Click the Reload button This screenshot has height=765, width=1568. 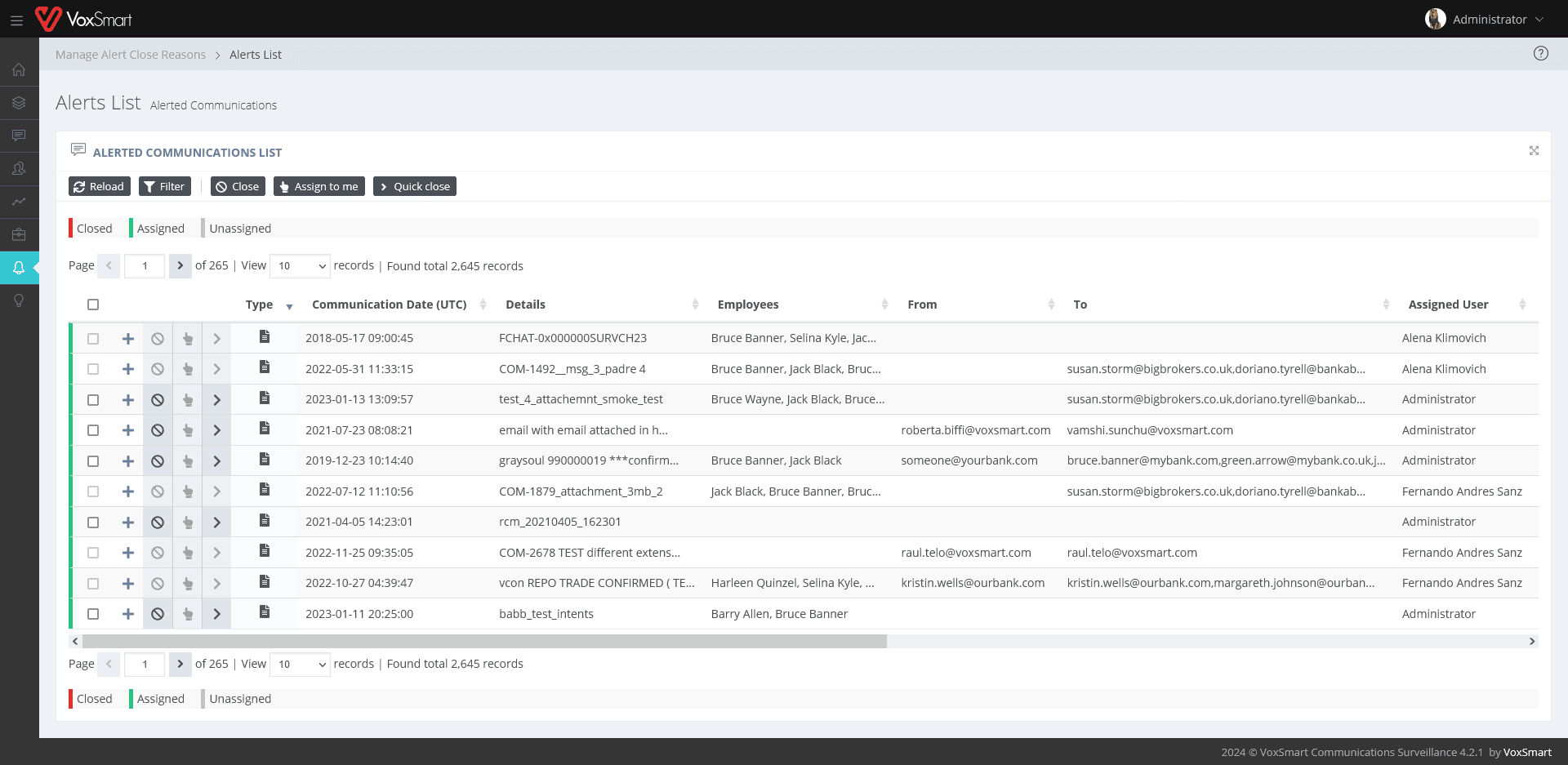[99, 187]
